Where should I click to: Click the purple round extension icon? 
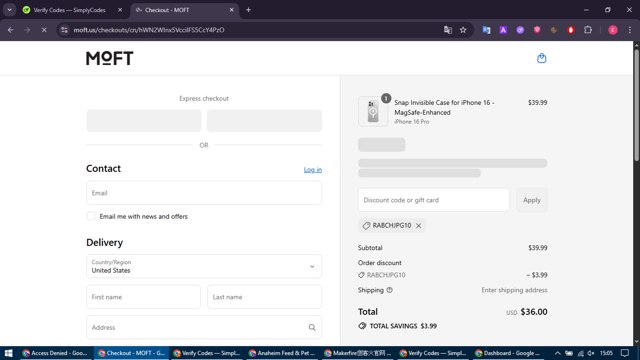(x=520, y=30)
